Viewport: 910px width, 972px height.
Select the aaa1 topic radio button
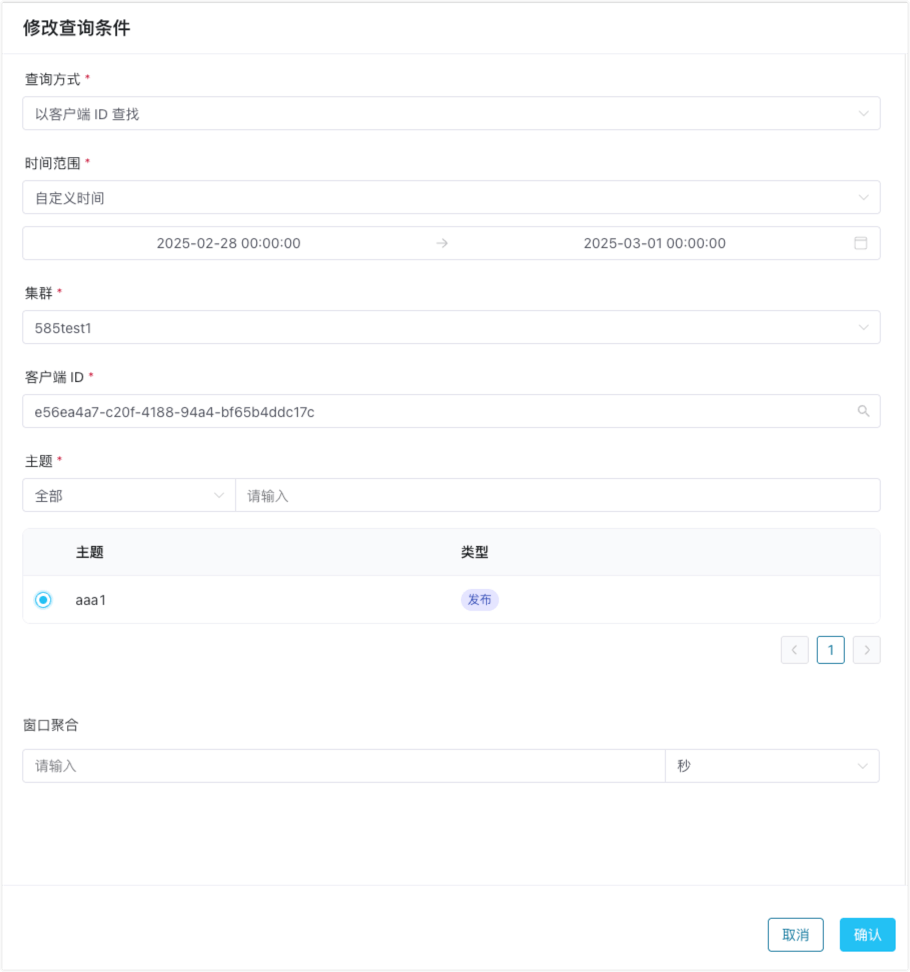[x=43, y=600]
